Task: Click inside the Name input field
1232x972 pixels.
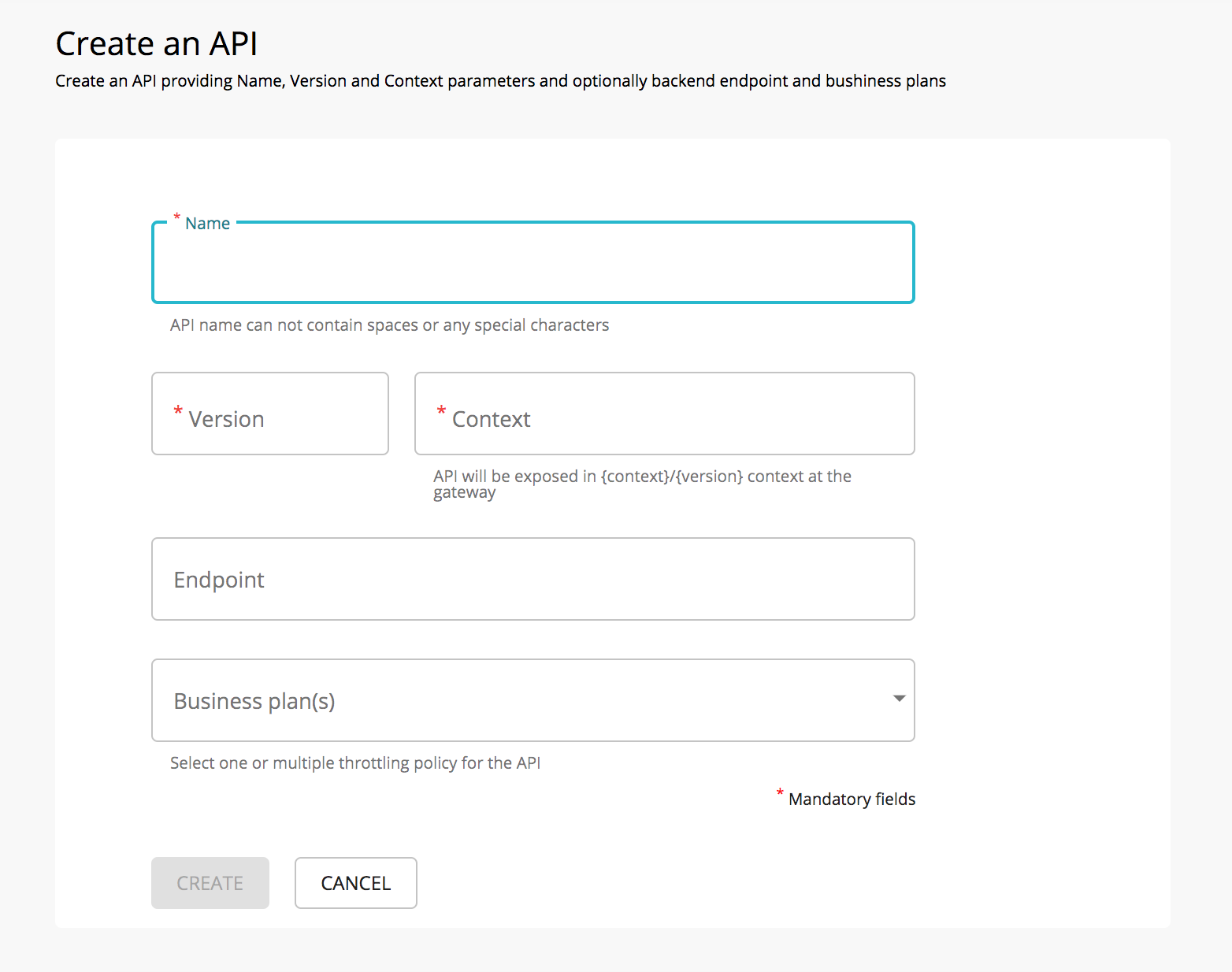Action: coord(533,264)
